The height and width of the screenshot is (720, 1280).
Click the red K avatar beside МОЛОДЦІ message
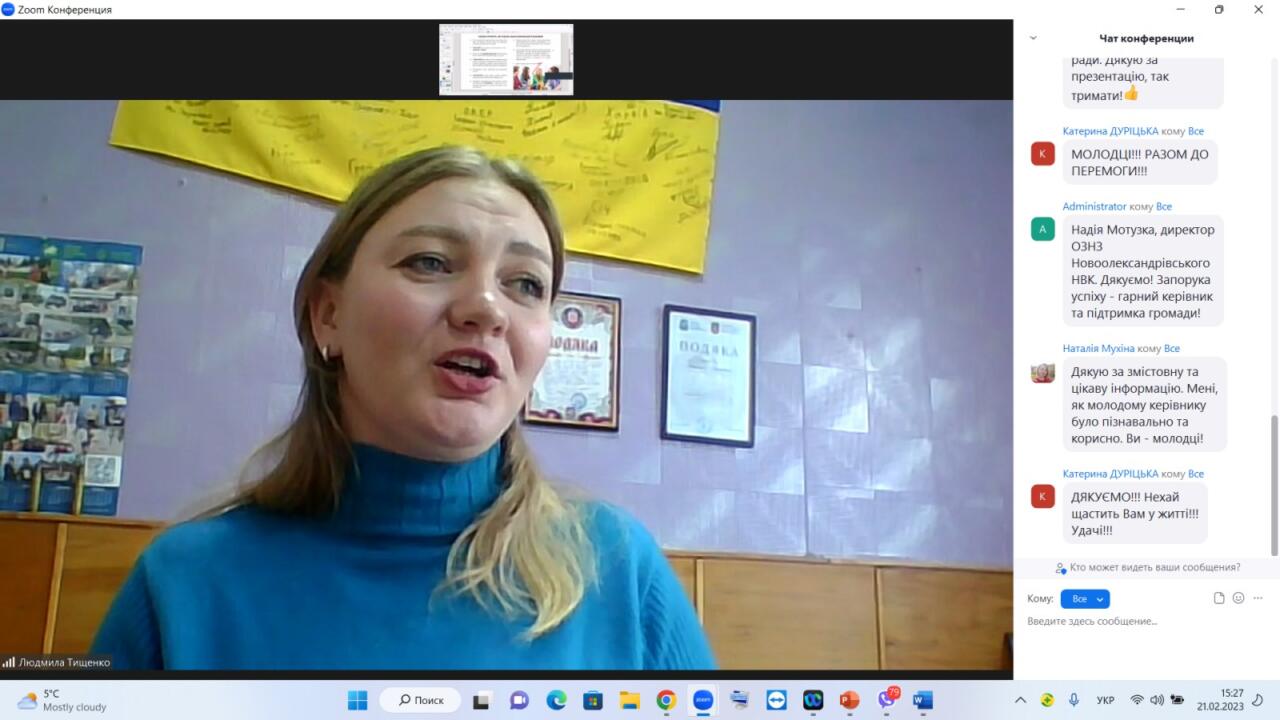pos(1043,153)
